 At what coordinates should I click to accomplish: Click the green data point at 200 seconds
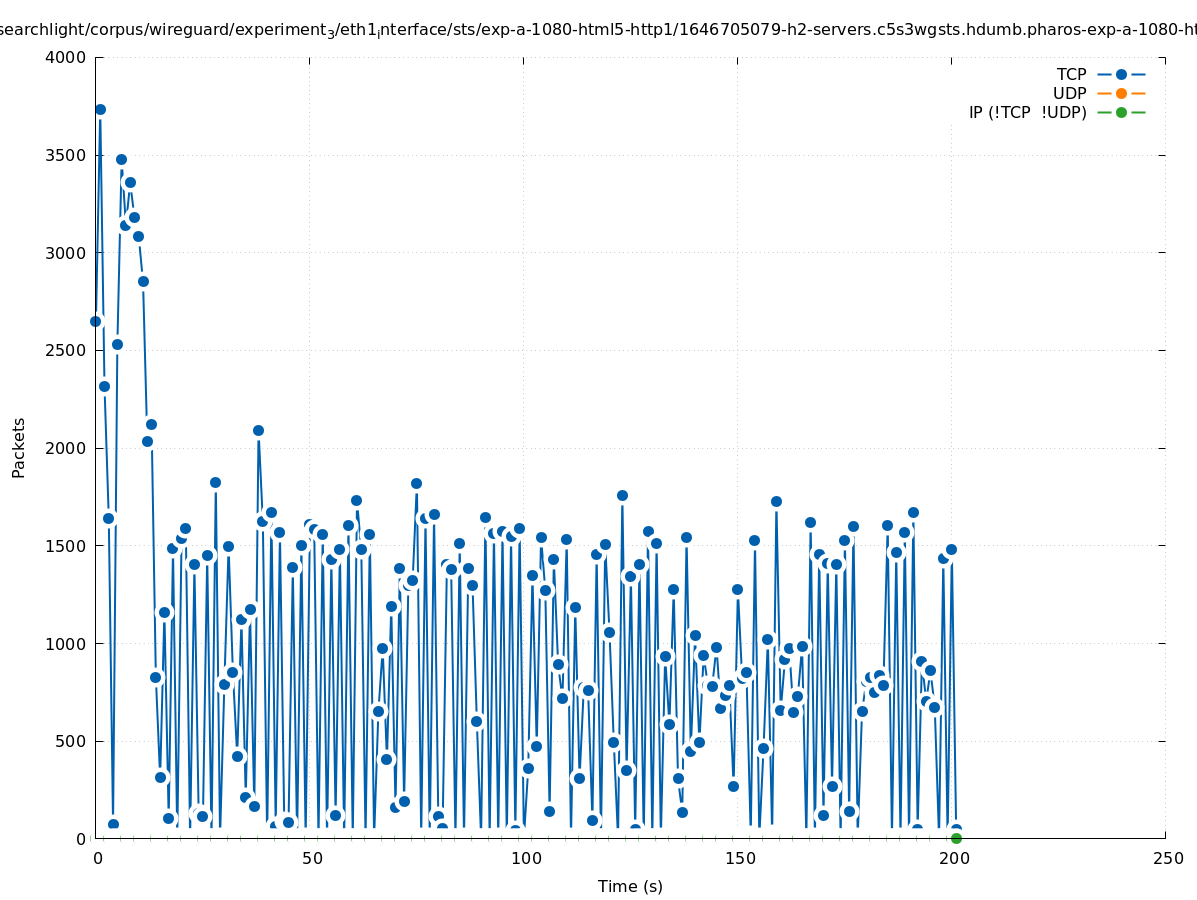click(956, 838)
